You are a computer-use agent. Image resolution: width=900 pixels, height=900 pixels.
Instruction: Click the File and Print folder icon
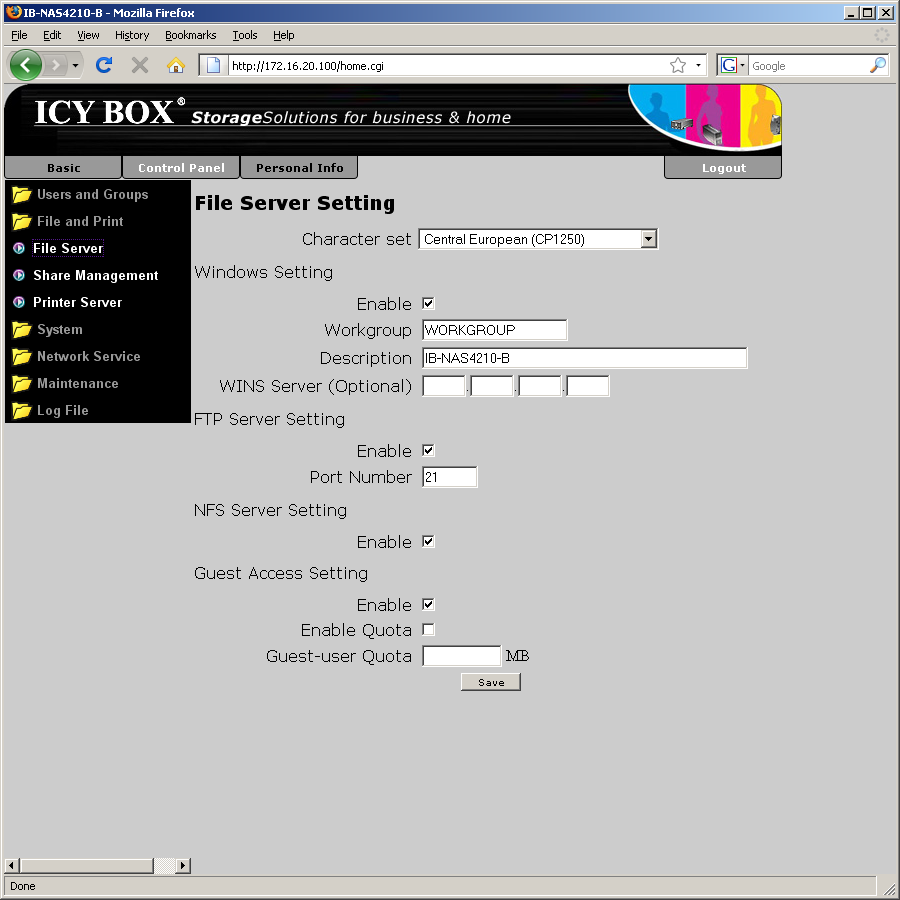pyautogui.click(x=21, y=222)
